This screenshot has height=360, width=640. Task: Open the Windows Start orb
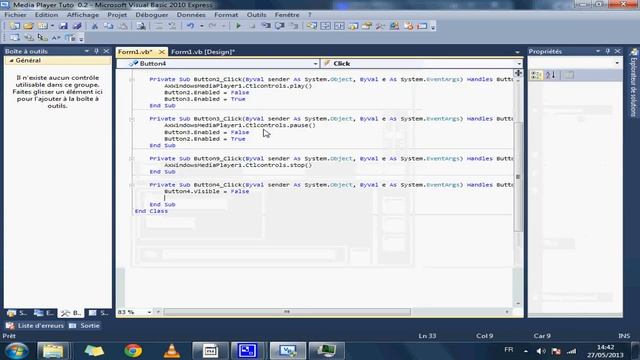click(x=17, y=351)
